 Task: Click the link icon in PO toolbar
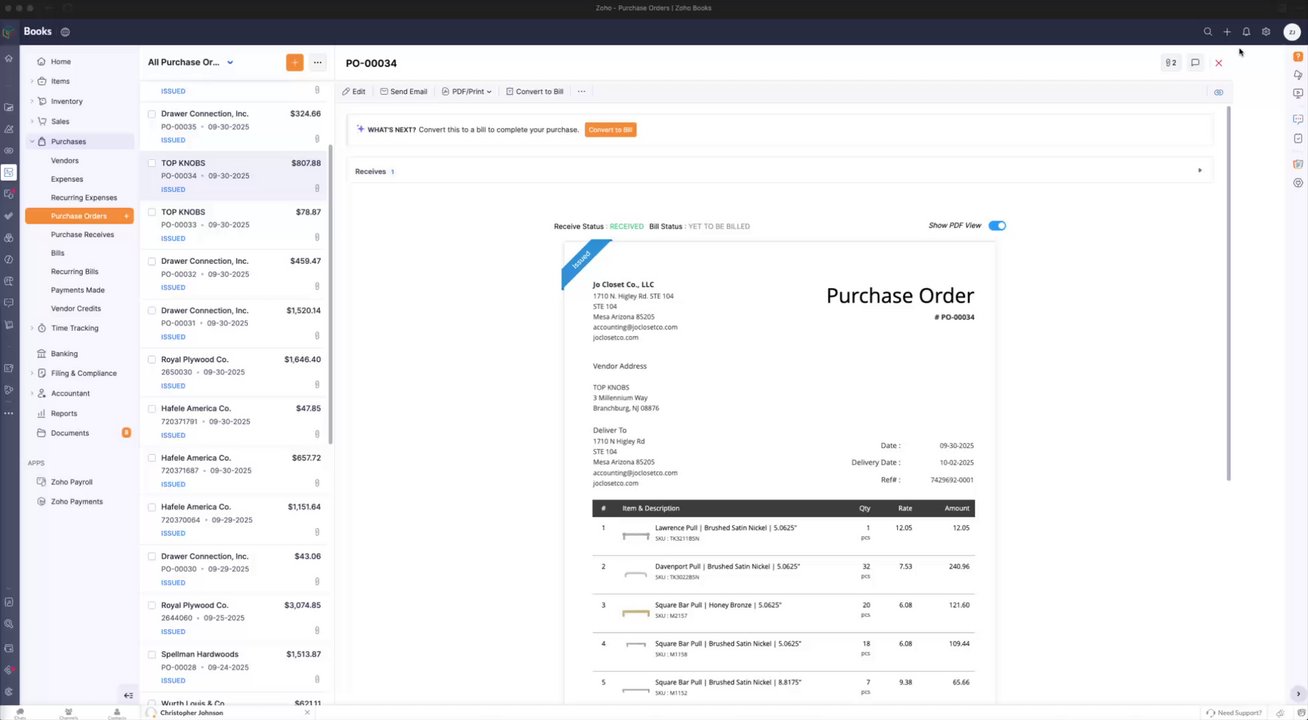(1218, 92)
